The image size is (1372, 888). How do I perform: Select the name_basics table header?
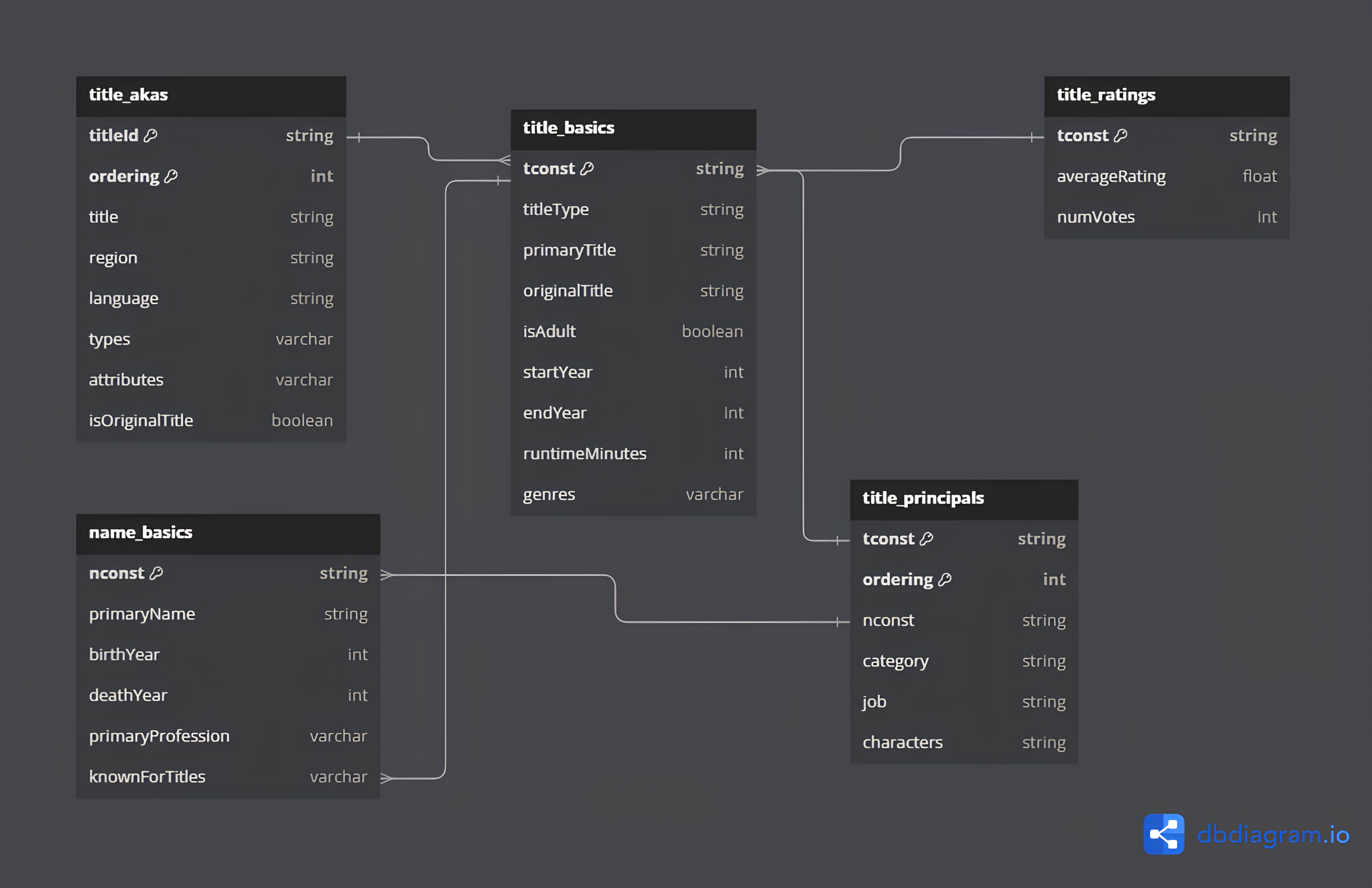tap(228, 534)
